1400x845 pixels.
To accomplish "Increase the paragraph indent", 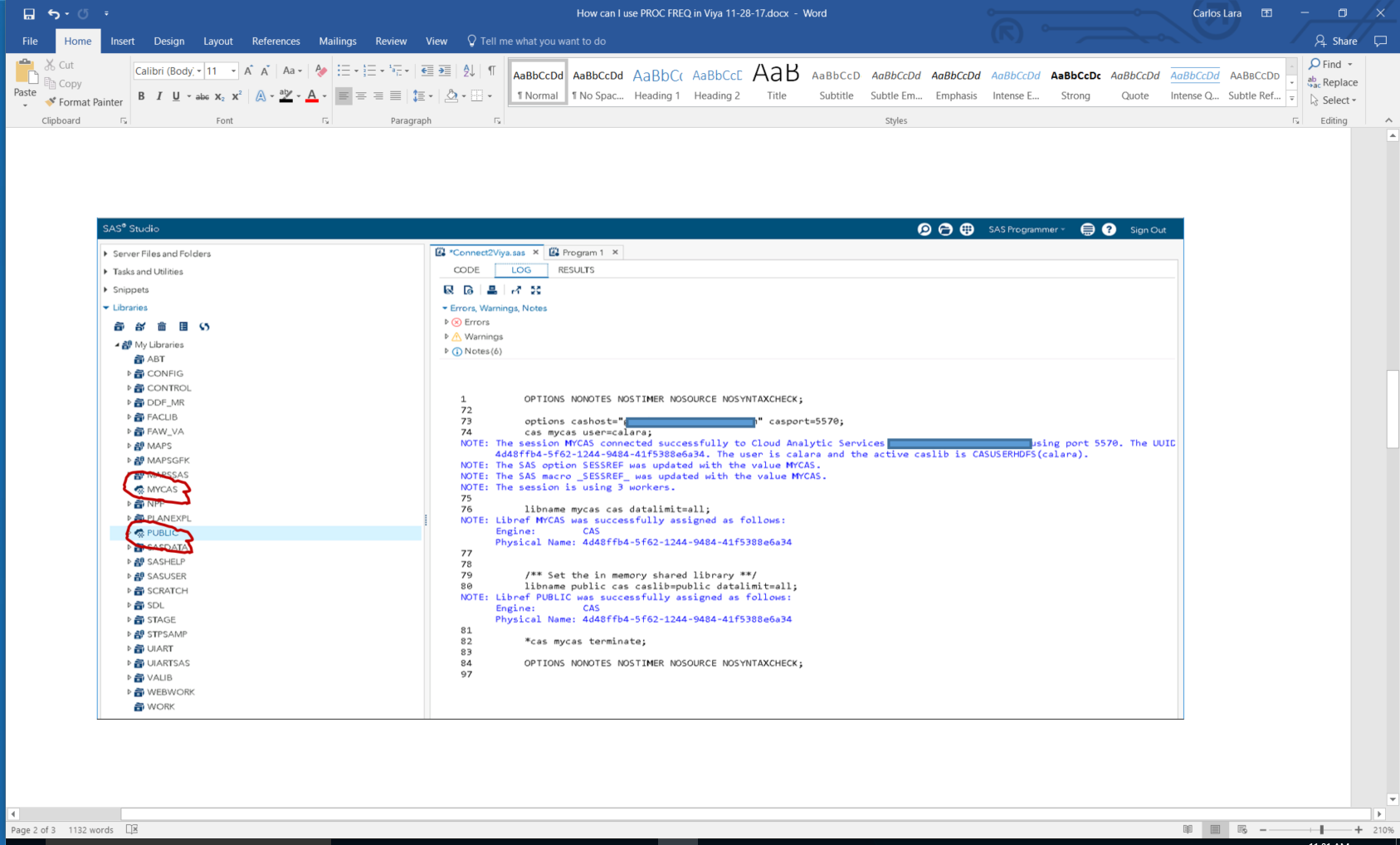I will tap(445, 71).
